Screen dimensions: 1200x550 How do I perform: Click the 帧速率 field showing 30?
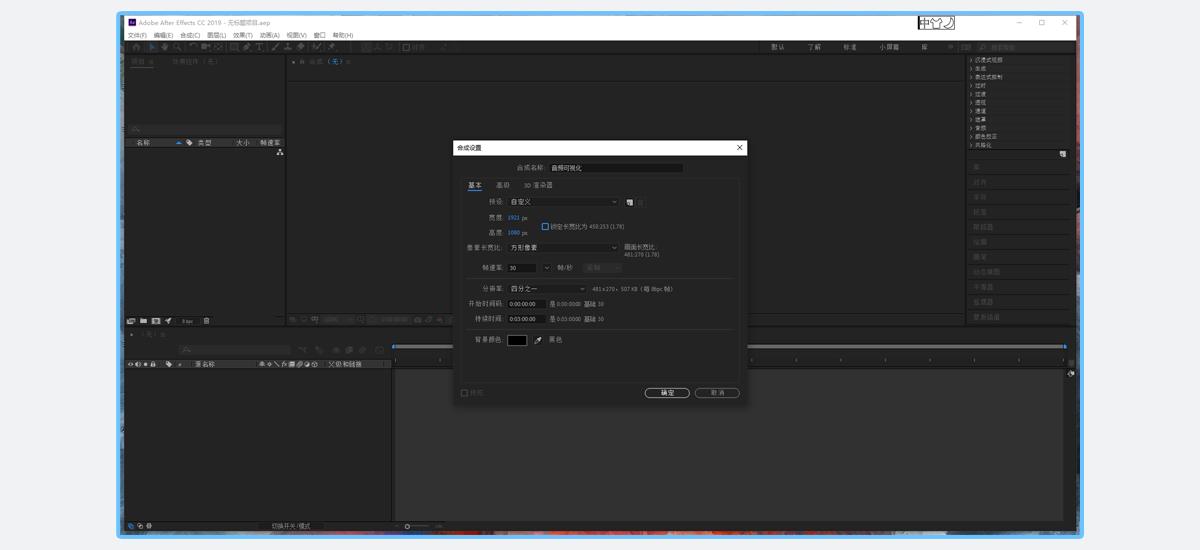pos(523,268)
